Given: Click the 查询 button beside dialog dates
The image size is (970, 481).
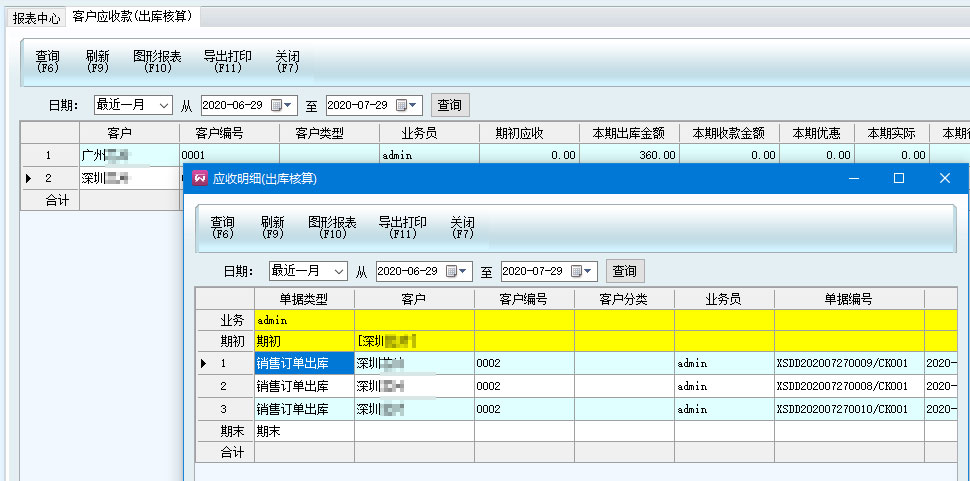Looking at the screenshot, I should [625, 271].
